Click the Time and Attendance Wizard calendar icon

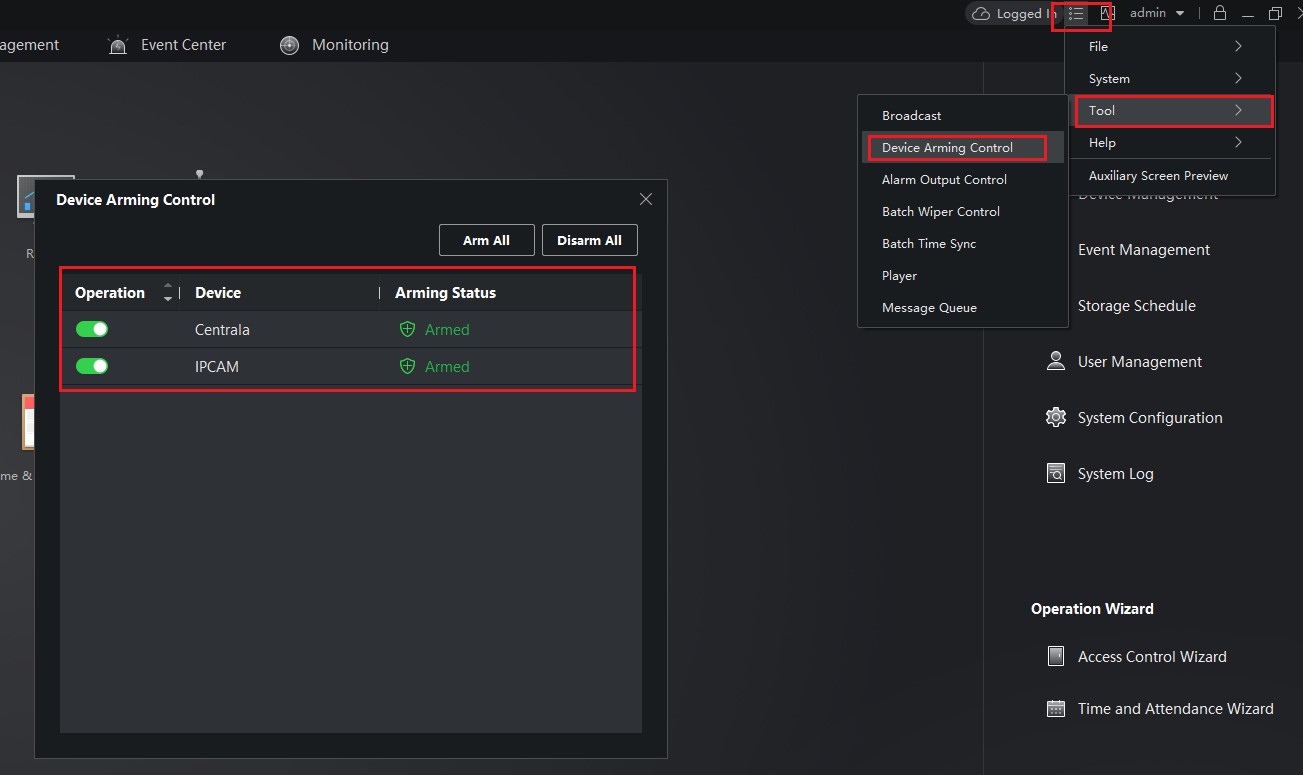[1055, 708]
